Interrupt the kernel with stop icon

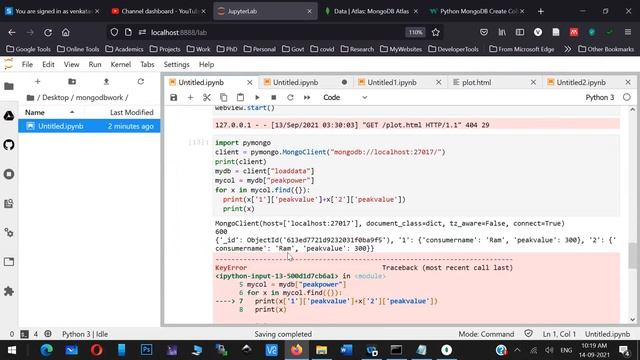pyautogui.click(x=274, y=98)
